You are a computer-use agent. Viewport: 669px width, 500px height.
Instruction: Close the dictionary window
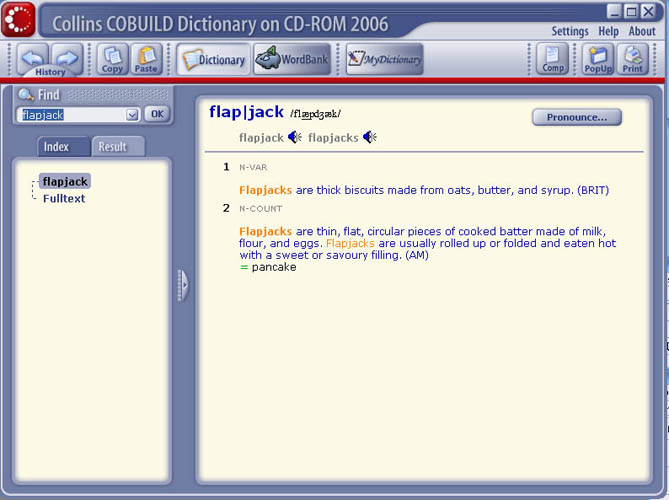pyautogui.click(x=649, y=12)
